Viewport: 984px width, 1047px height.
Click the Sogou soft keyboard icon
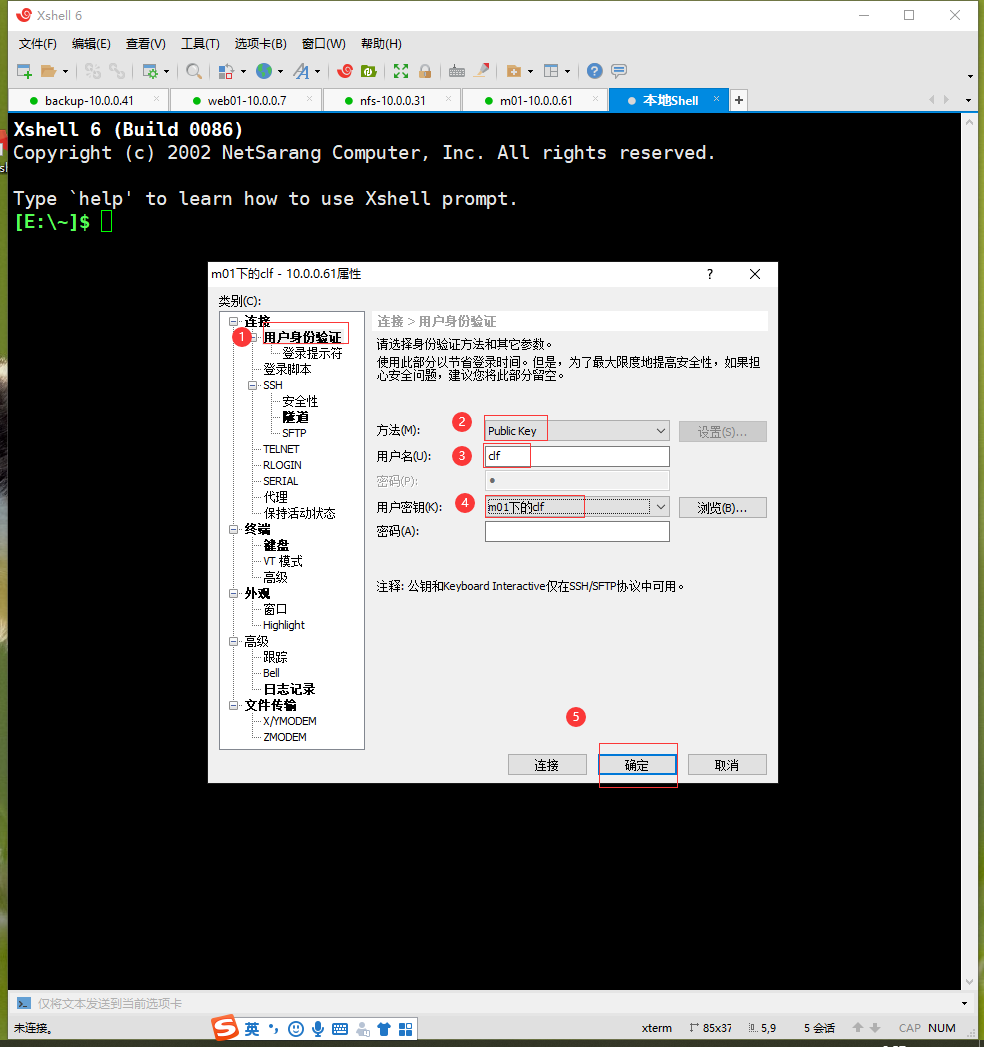[340, 1029]
